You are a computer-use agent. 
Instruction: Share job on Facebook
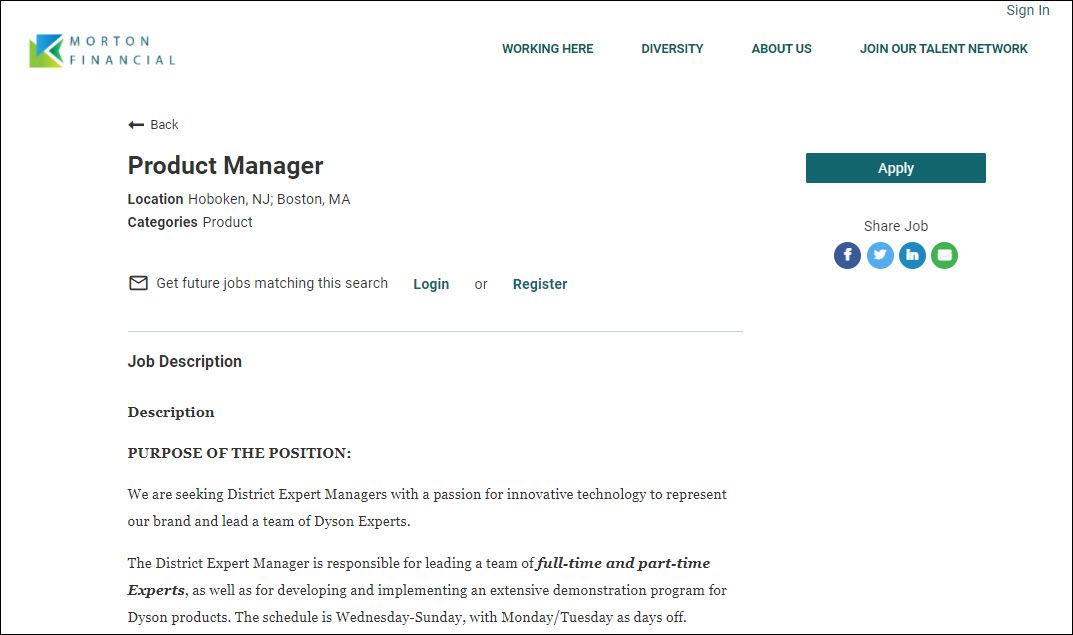pos(847,256)
